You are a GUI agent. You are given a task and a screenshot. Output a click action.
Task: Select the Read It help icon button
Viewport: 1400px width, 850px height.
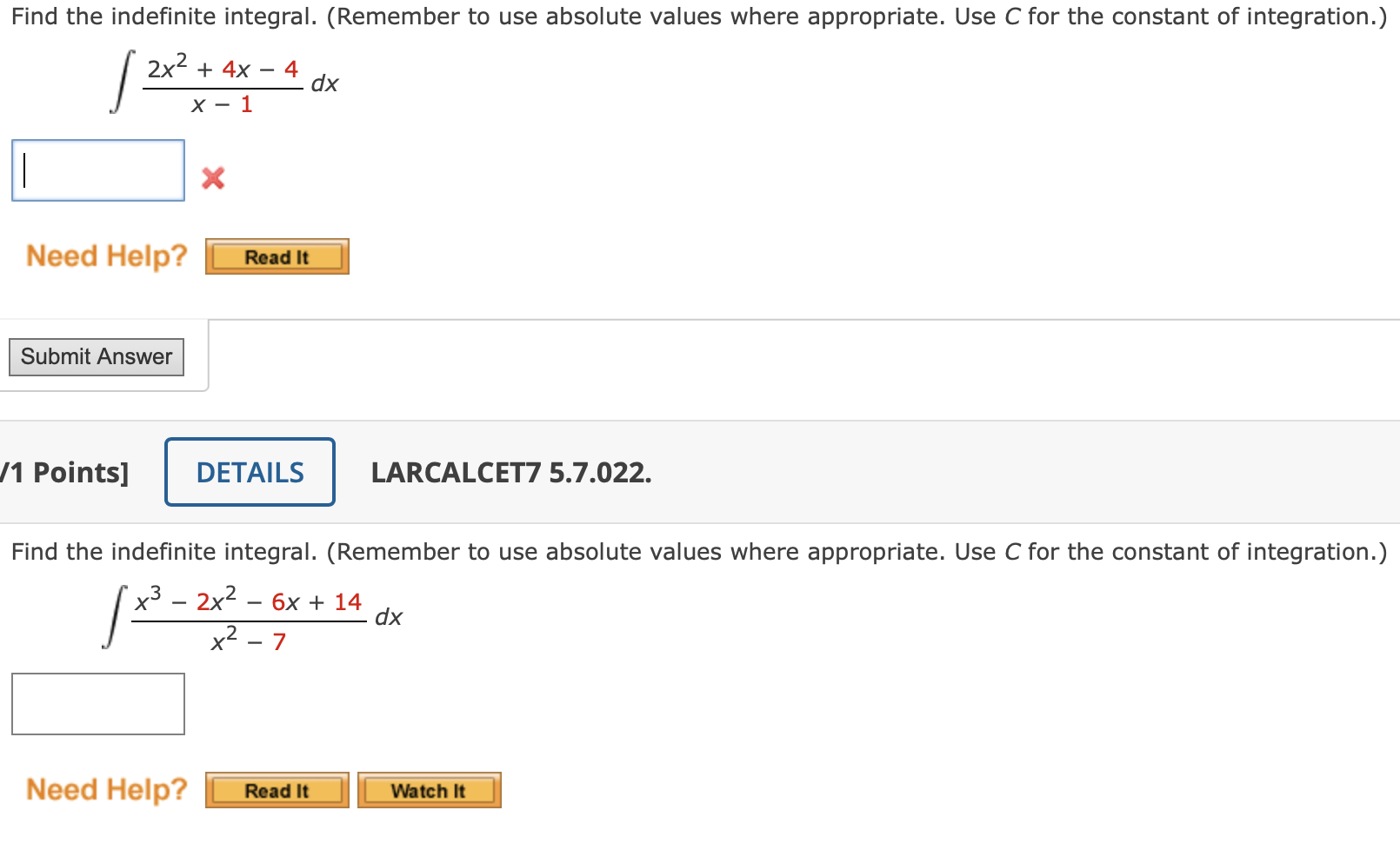pos(277,256)
